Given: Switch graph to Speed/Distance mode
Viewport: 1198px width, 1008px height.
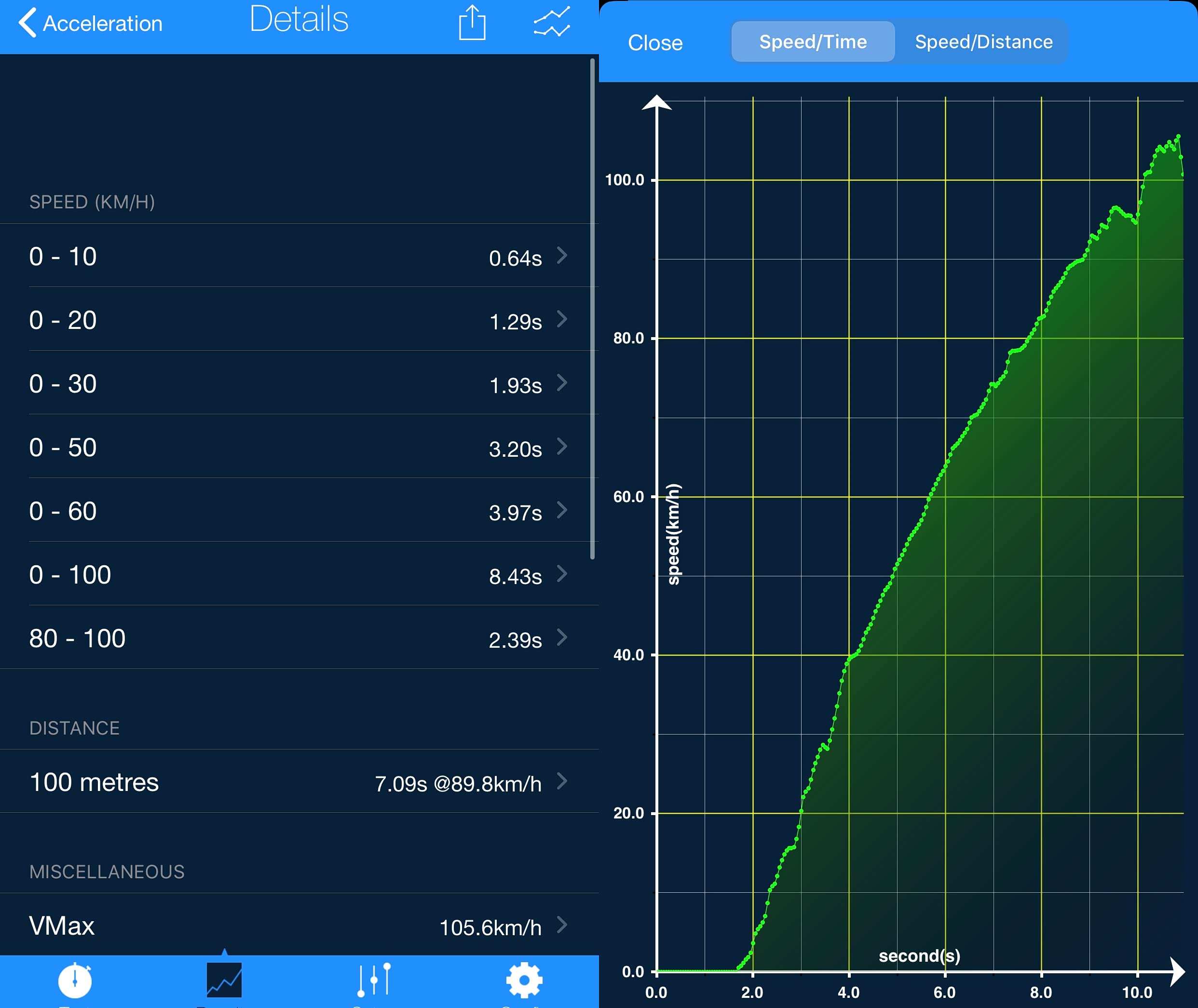Looking at the screenshot, I should pos(983,41).
